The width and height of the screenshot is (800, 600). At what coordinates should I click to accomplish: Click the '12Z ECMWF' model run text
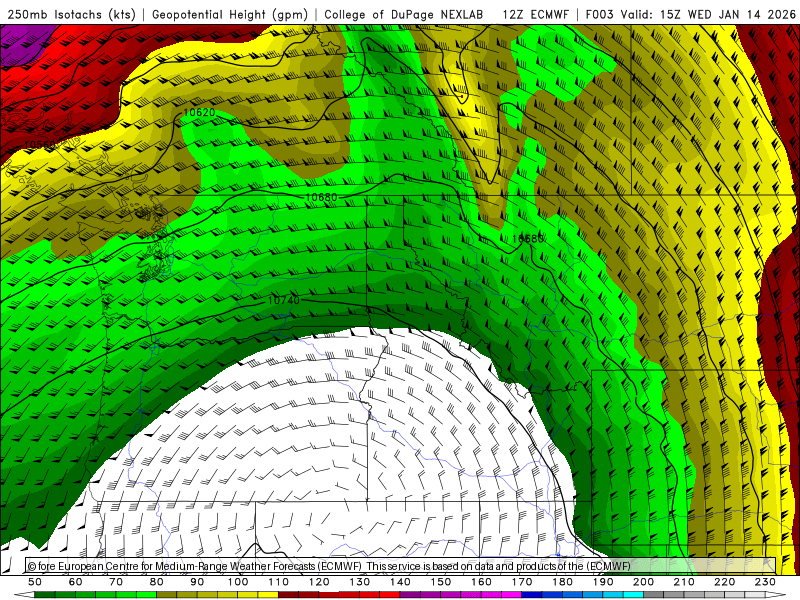[x=535, y=15]
